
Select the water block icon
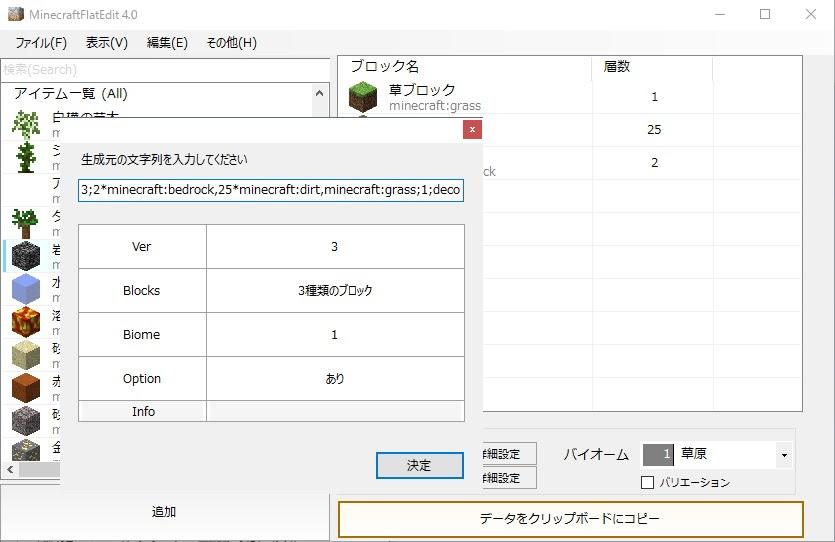[x=26, y=289]
